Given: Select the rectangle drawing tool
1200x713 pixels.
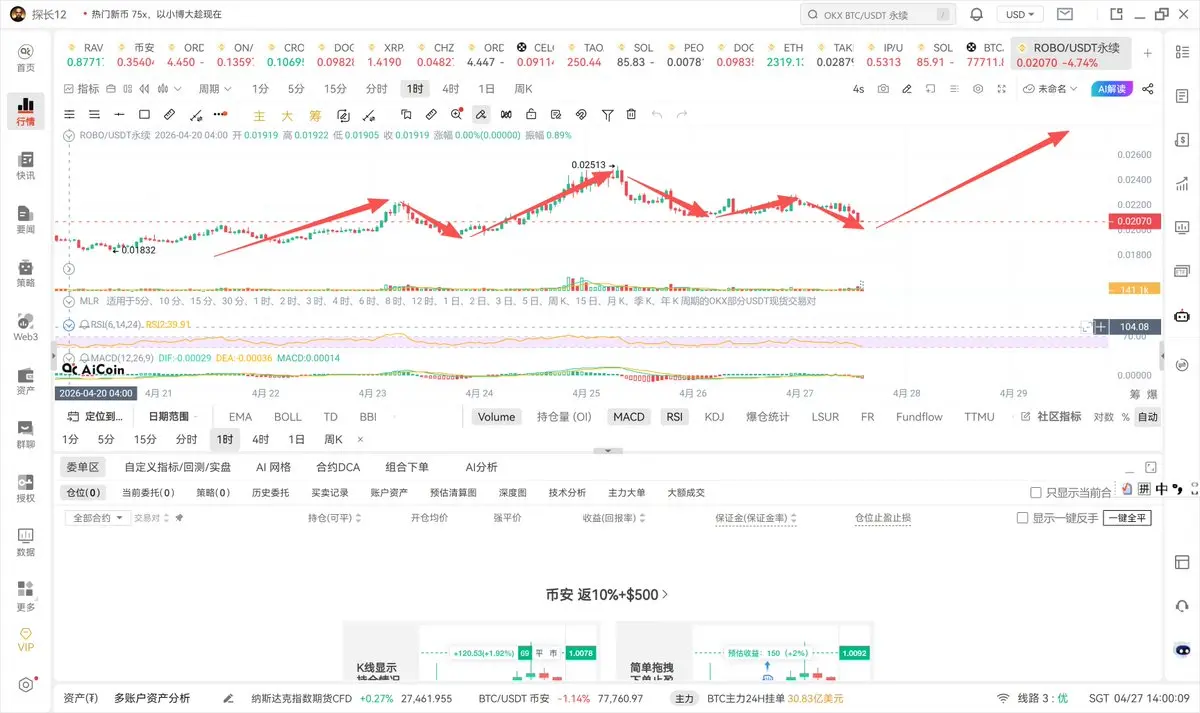Looking at the screenshot, I should [x=144, y=115].
